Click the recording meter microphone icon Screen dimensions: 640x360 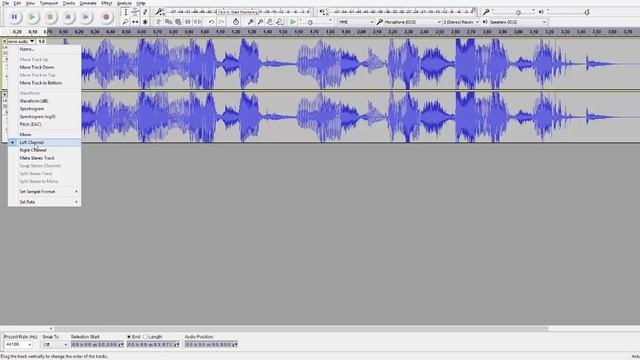coord(159,12)
